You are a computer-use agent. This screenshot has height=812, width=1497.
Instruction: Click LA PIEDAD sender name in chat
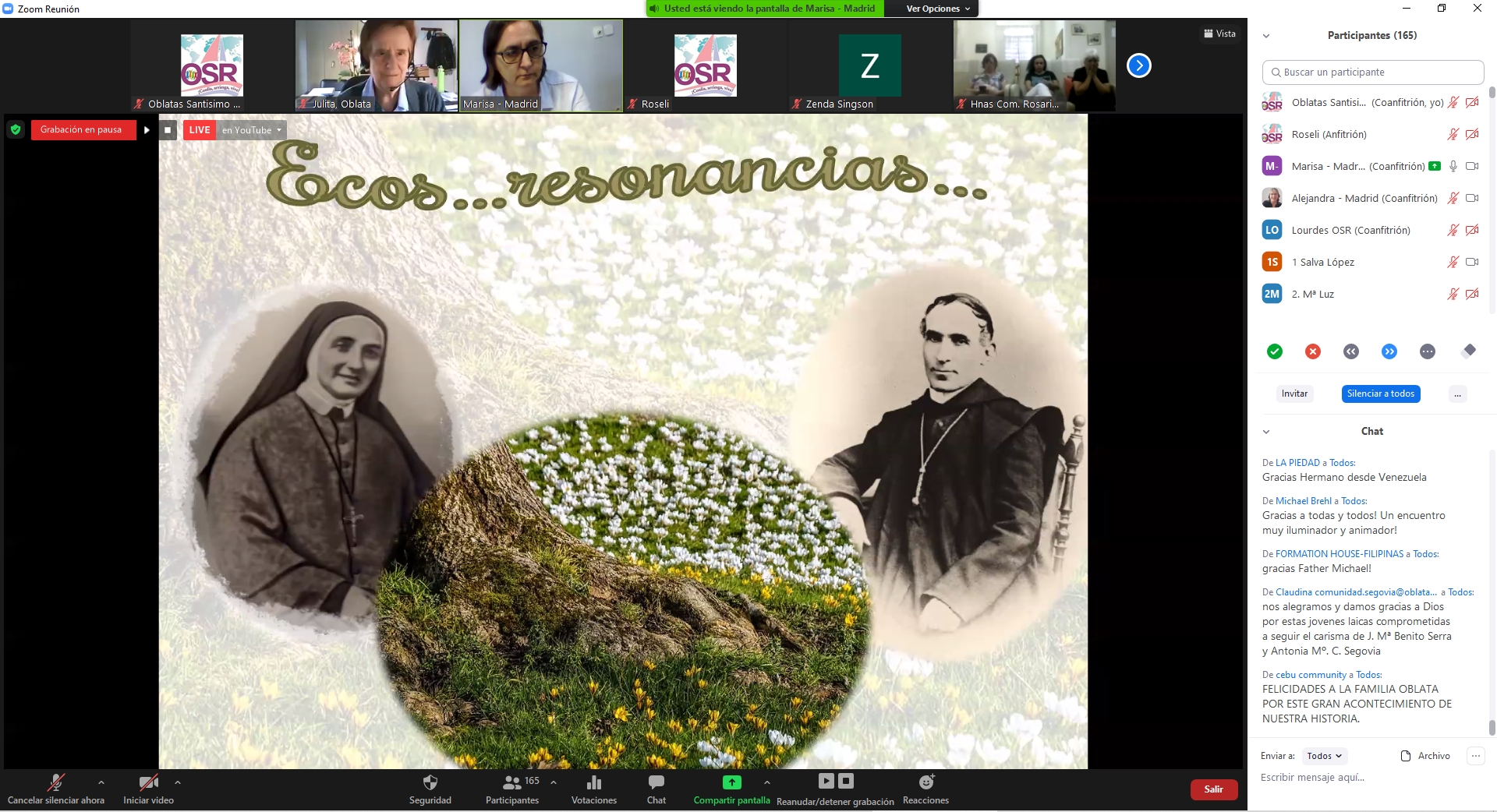pyautogui.click(x=1298, y=463)
